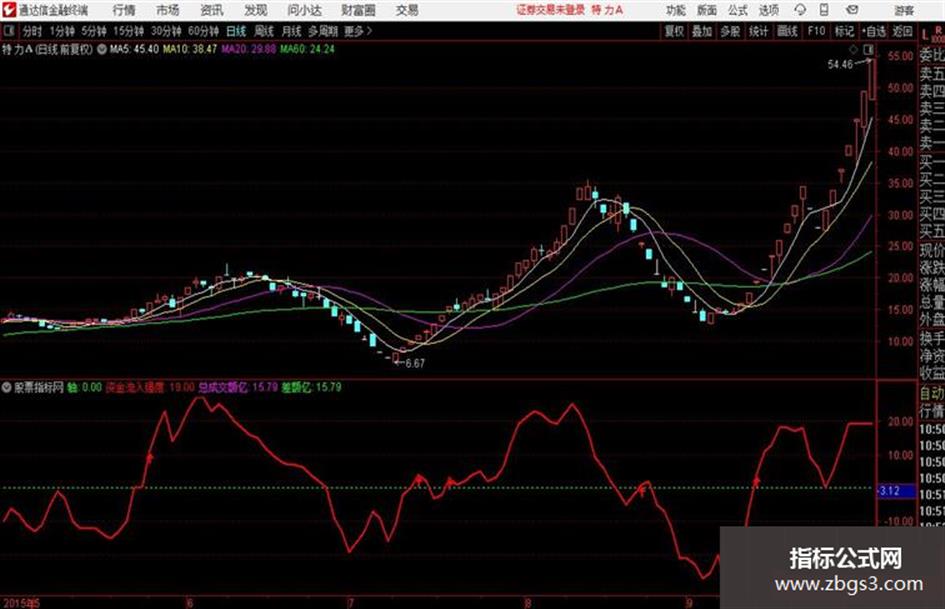Viewport: 945px width, 609px height.
Task: Switch to the 分时 period tab
Action: (x=33, y=31)
